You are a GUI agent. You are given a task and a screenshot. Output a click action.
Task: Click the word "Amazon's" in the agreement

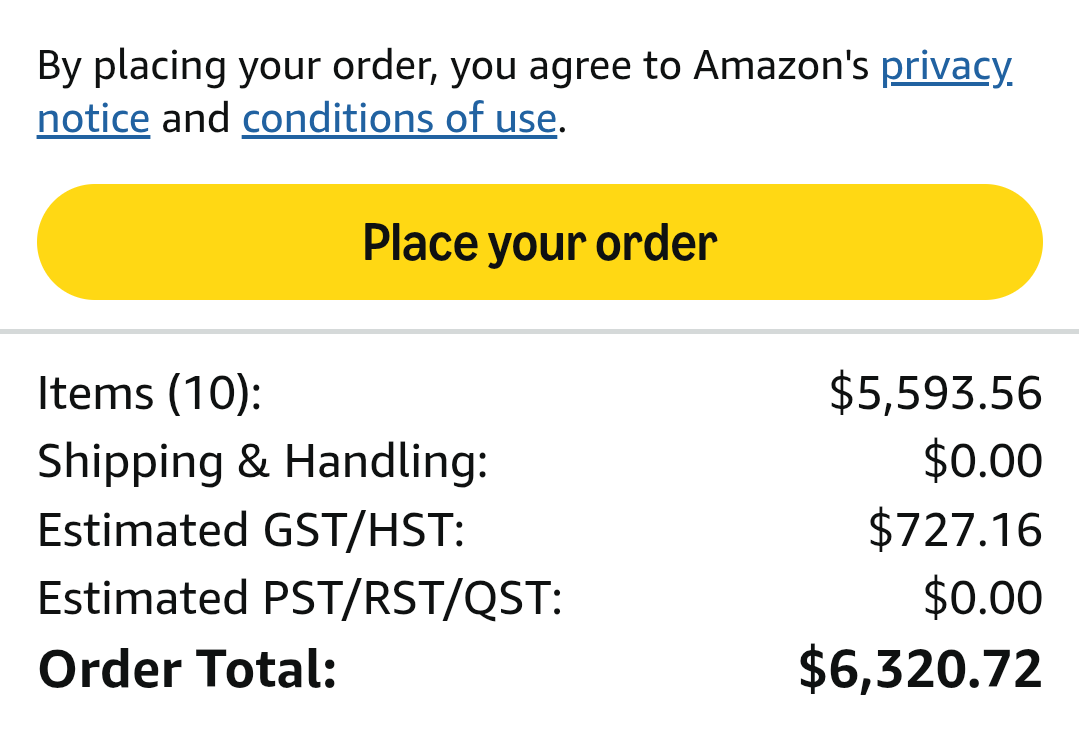(x=781, y=67)
